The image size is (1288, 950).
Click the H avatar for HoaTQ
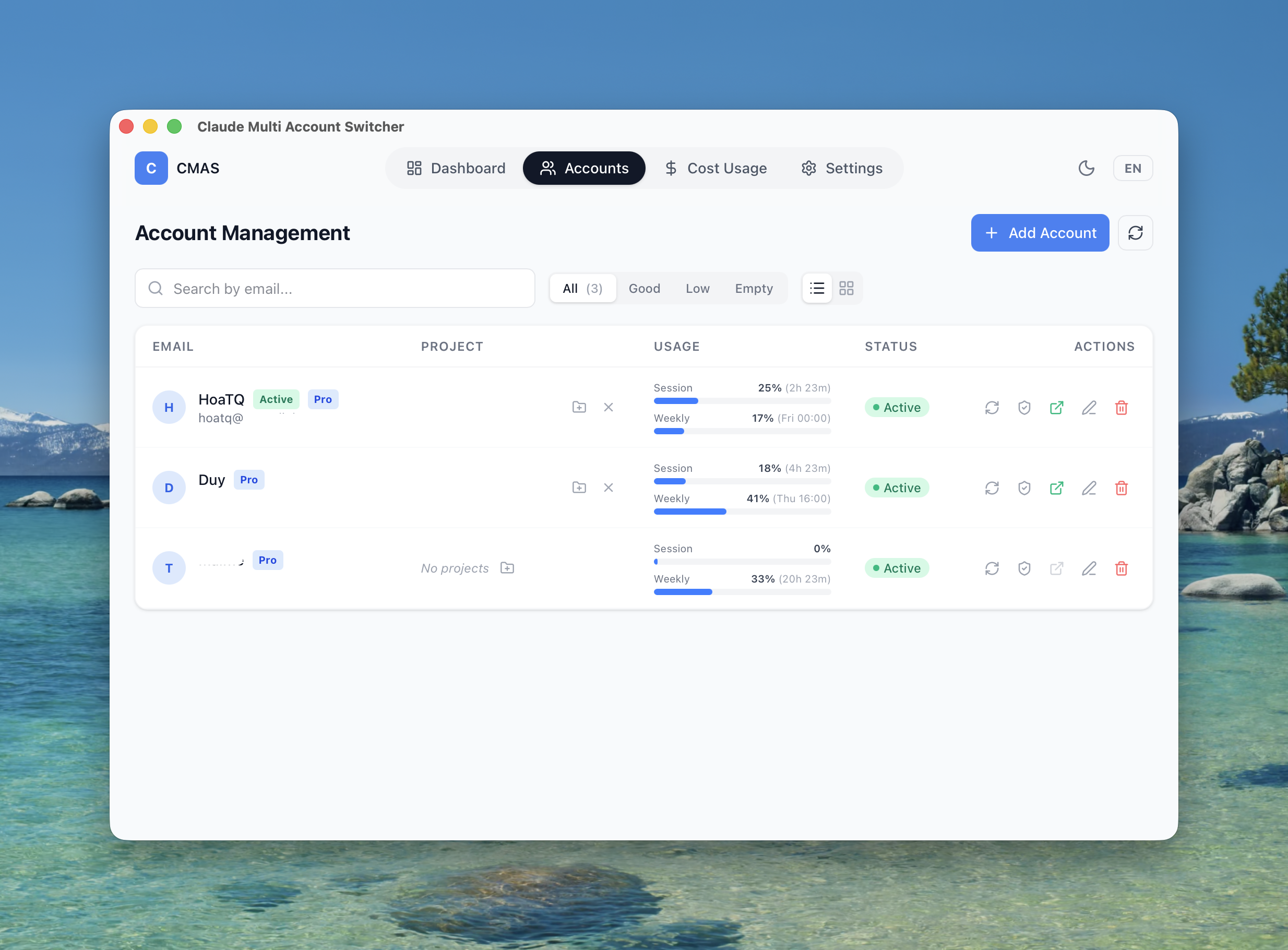(169, 407)
